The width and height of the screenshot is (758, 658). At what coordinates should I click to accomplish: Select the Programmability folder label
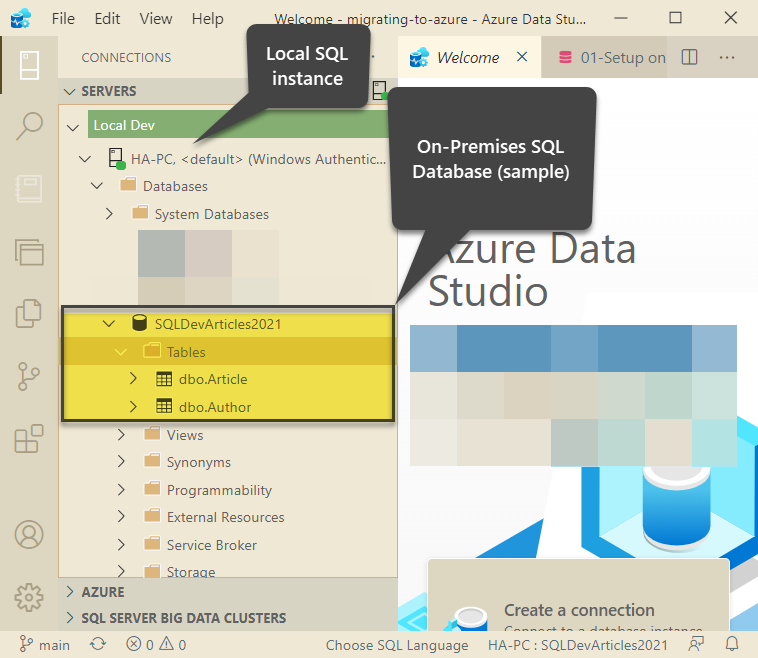click(x=219, y=490)
